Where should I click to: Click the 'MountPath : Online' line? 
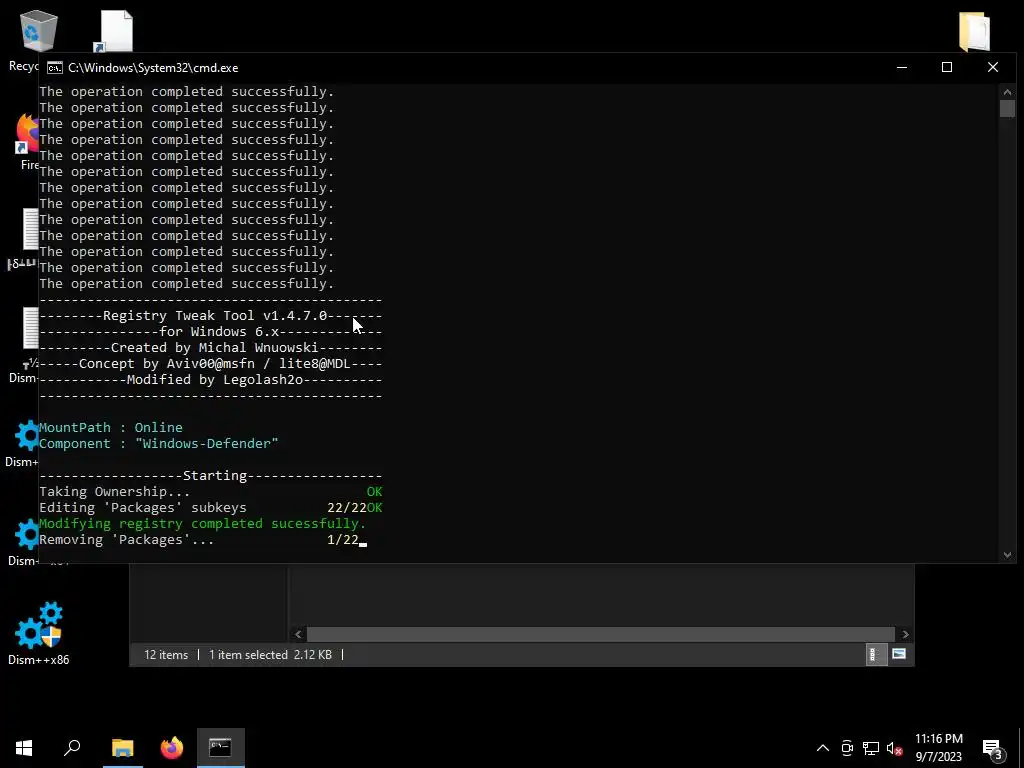pyautogui.click(x=111, y=427)
